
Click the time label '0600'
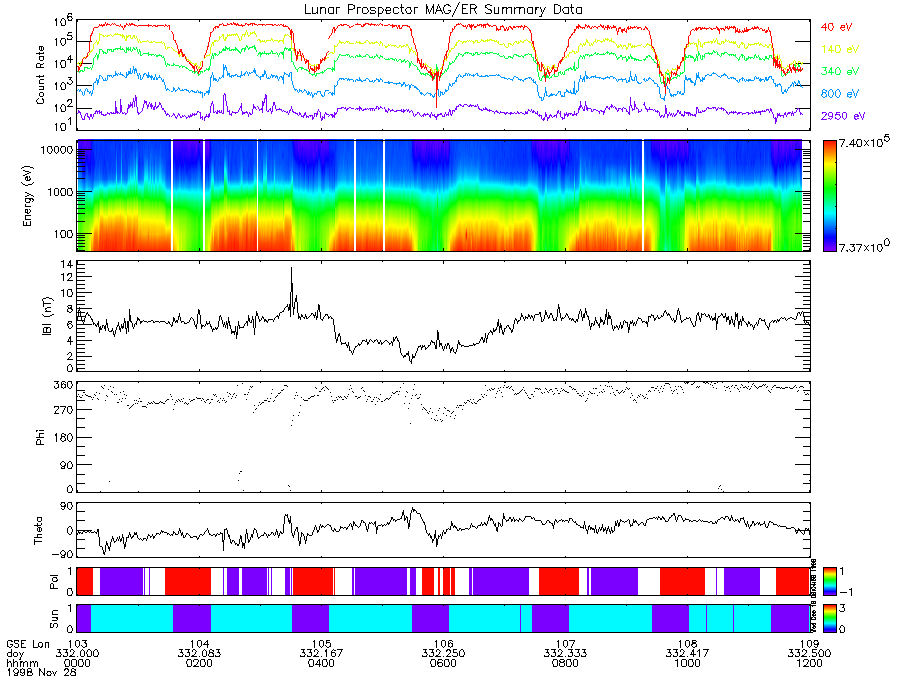(x=443, y=663)
